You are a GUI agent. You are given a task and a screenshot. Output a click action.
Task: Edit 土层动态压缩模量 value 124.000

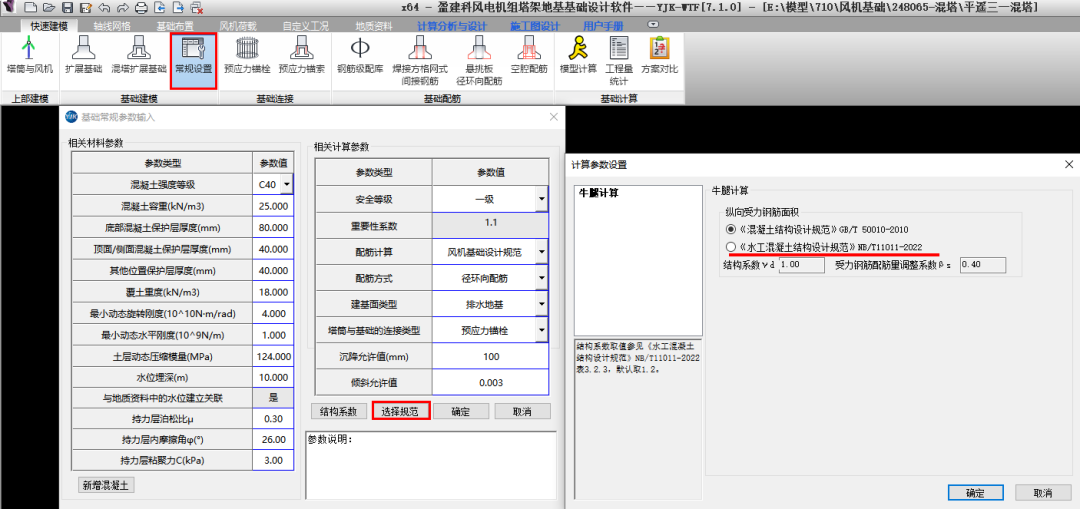273,355
